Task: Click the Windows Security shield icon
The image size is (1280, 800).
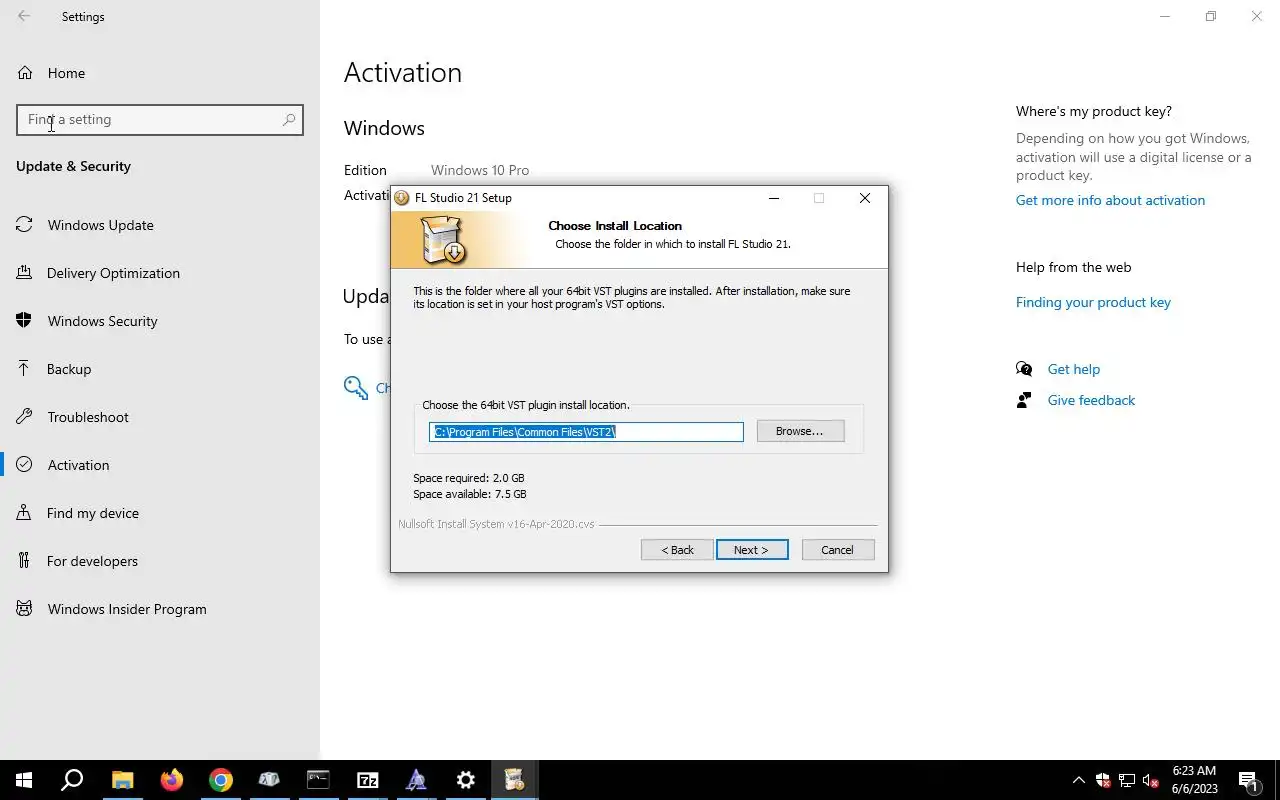Action: (24, 321)
